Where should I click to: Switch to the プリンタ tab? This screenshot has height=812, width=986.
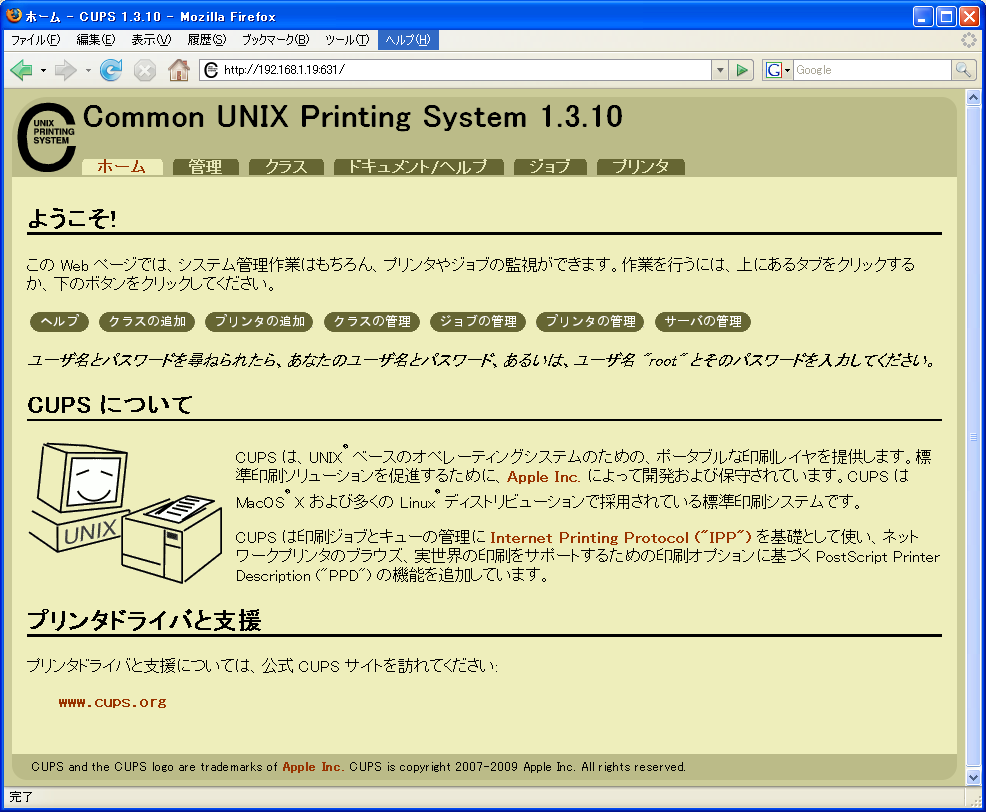640,167
